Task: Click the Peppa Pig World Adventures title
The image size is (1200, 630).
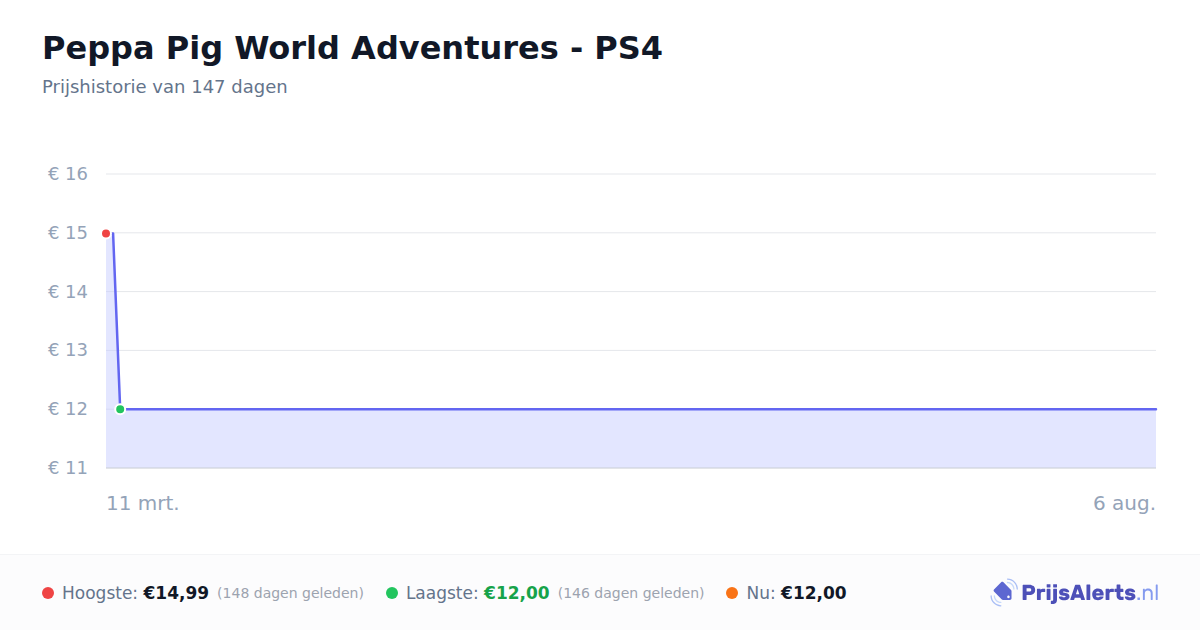Action: (x=352, y=48)
